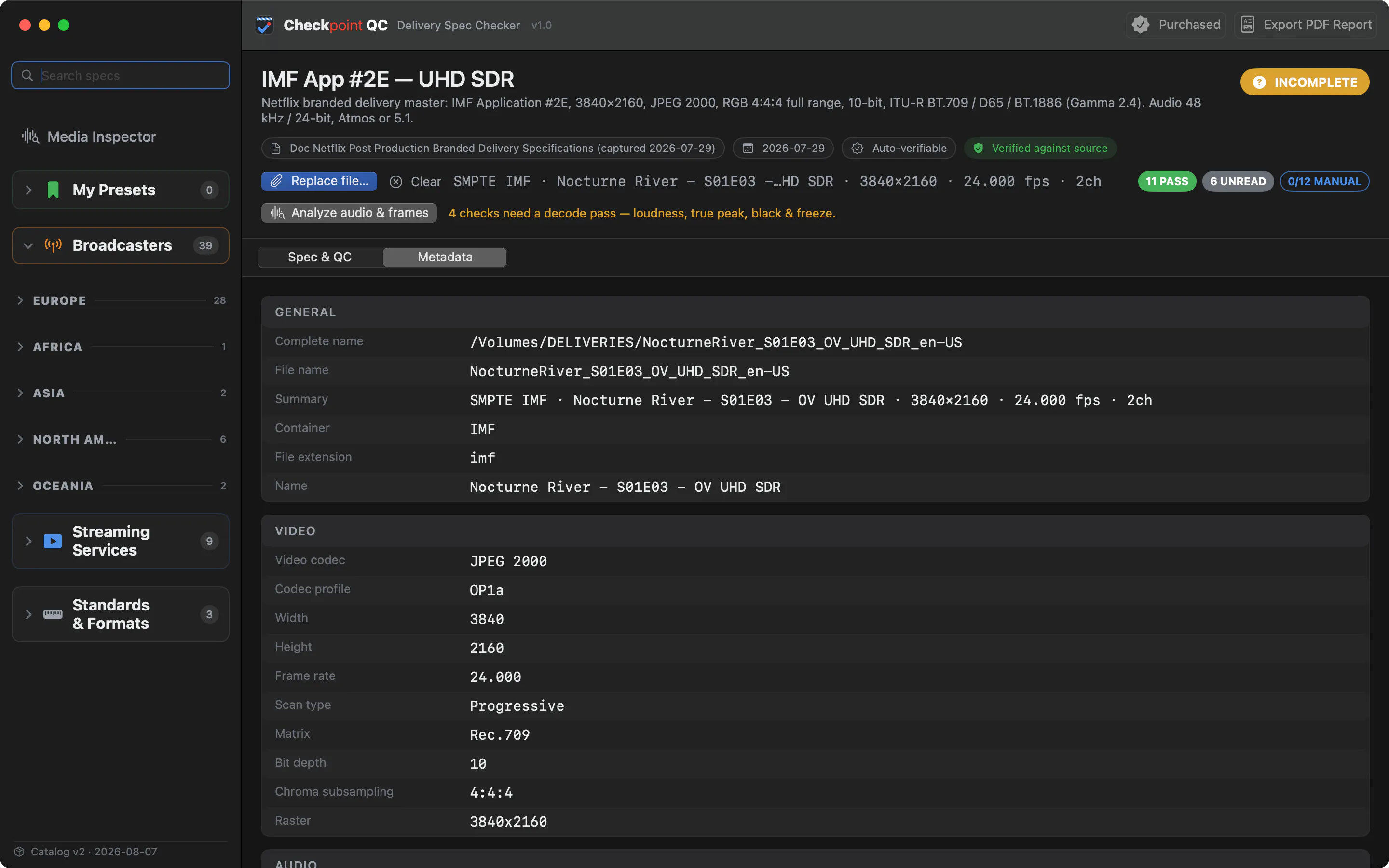The height and width of the screenshot is (868, 1389).
Task: Click the Clear file button
Action: coord(416,182)
